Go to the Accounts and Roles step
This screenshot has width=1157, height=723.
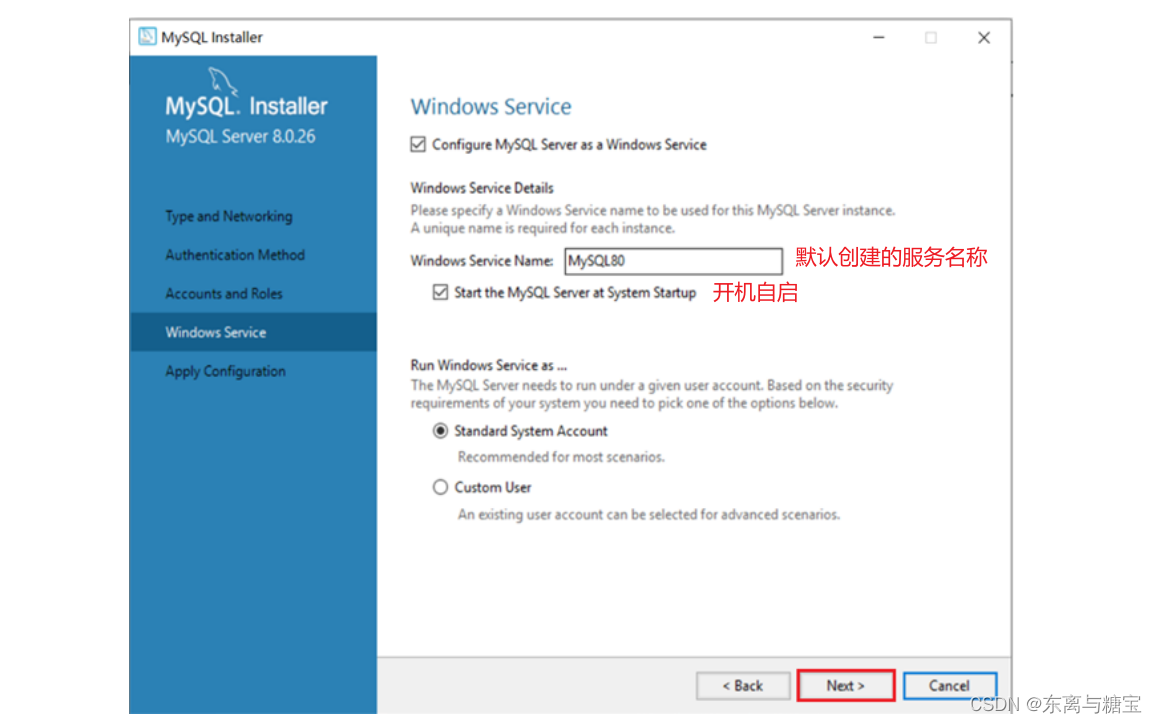(224, 294)
